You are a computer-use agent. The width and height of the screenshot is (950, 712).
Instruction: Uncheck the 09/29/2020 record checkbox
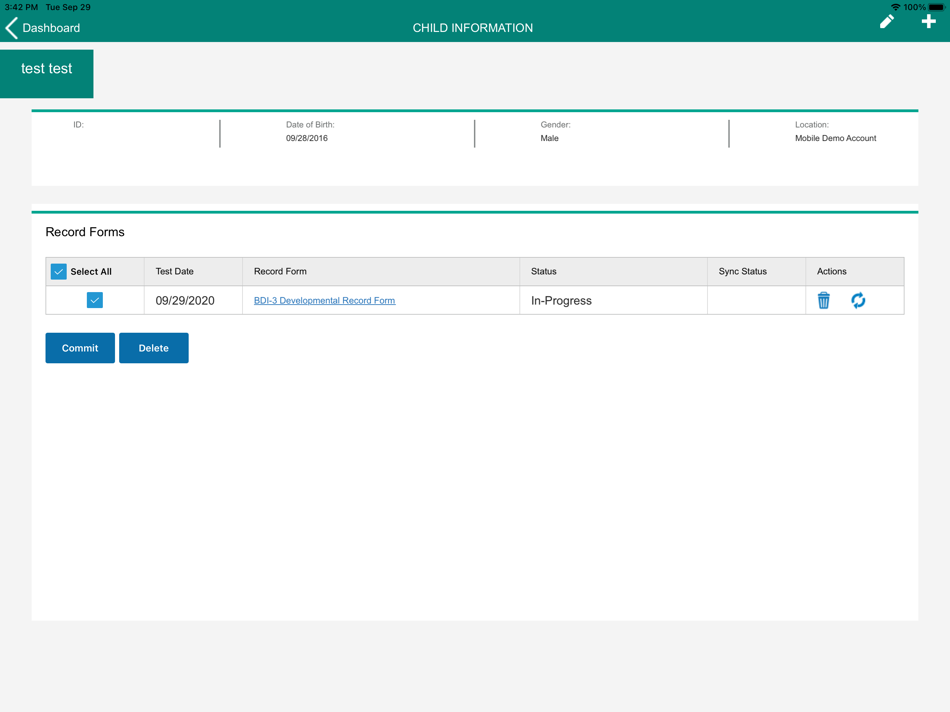(95, 300)
